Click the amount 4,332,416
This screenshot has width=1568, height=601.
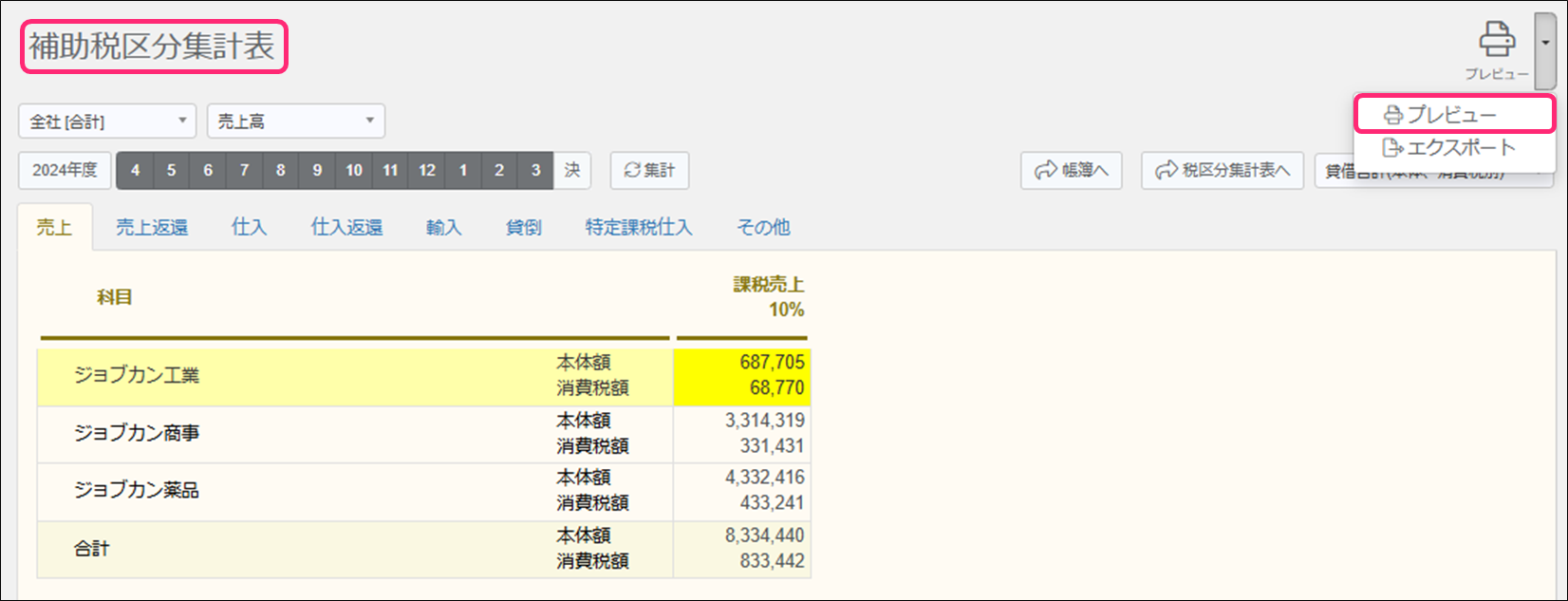(x=765, y=477)
